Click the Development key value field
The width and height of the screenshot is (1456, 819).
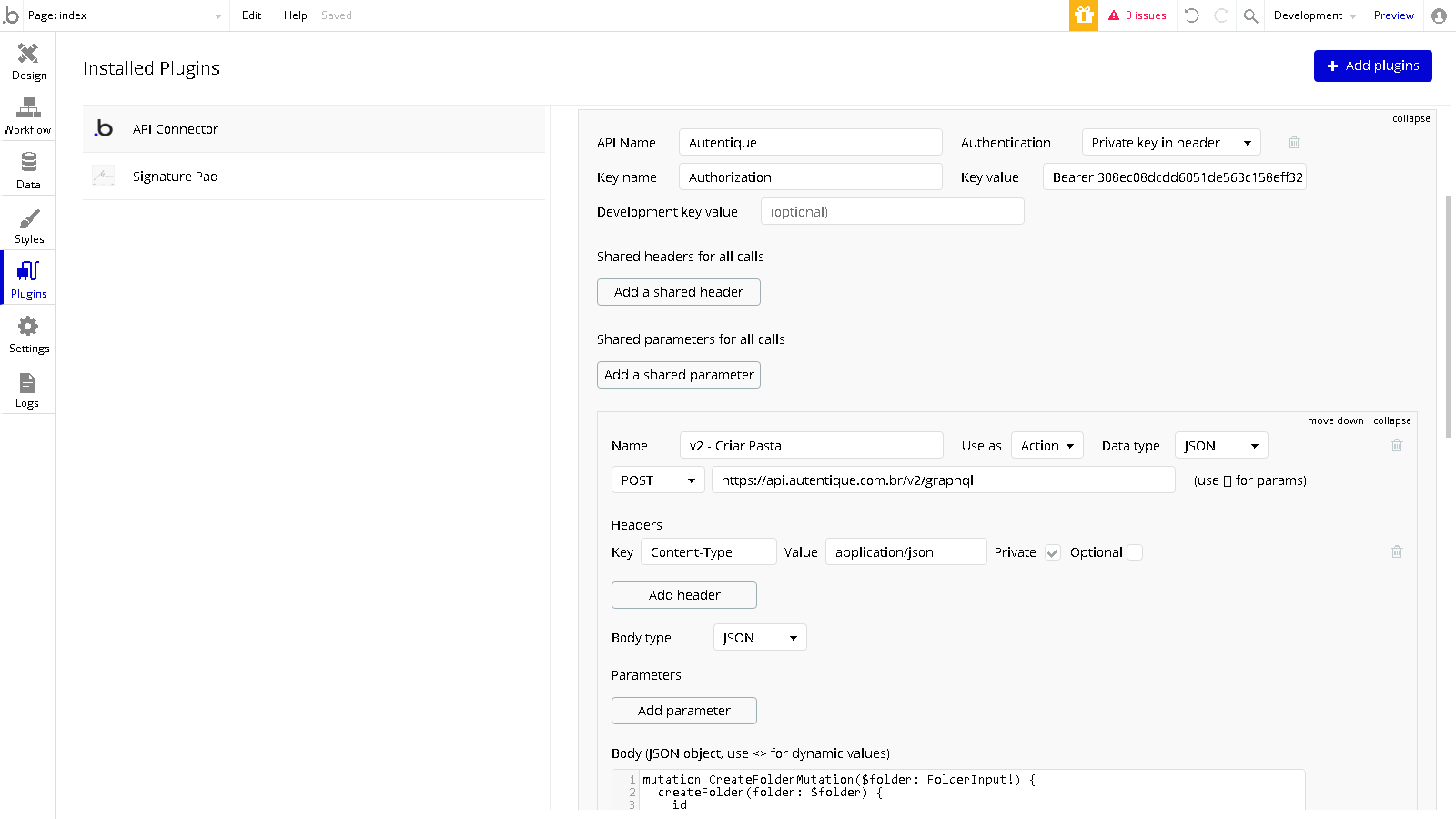[892, 212]
